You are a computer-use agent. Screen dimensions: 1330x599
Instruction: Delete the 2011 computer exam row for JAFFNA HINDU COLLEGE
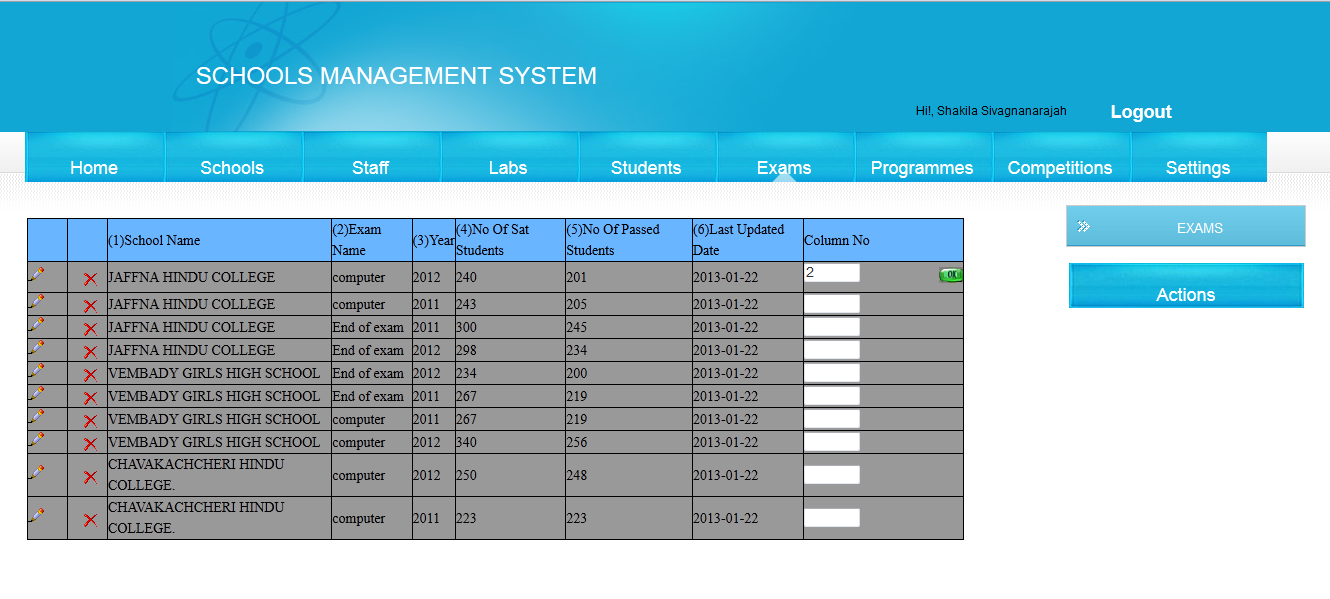tap(89, 303)
